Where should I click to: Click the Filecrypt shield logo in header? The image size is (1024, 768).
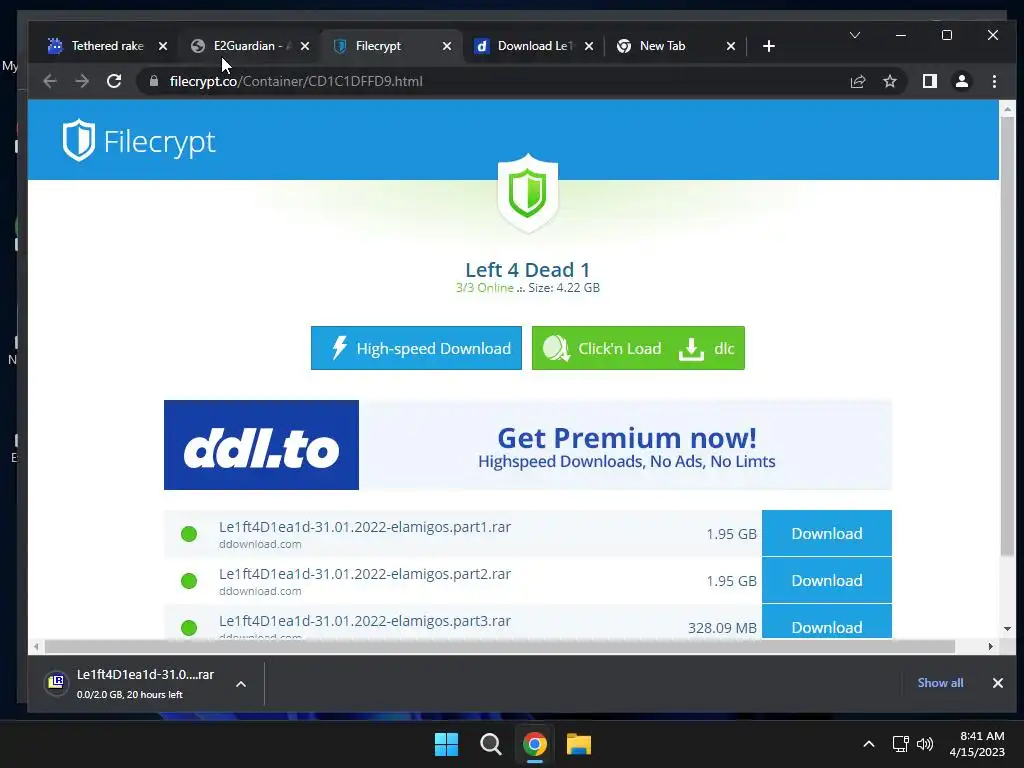tap(79, 140)
